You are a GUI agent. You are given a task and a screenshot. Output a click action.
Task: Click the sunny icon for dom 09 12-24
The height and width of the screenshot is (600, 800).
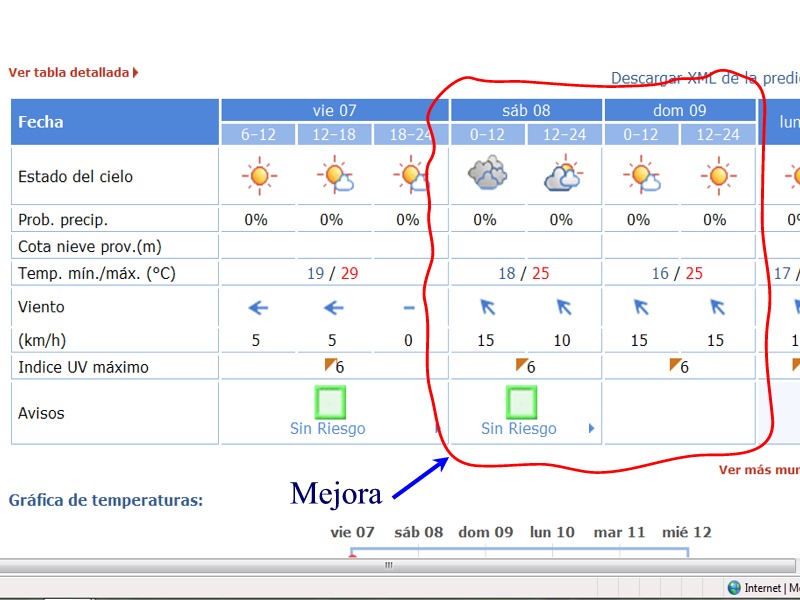(717, 176)
